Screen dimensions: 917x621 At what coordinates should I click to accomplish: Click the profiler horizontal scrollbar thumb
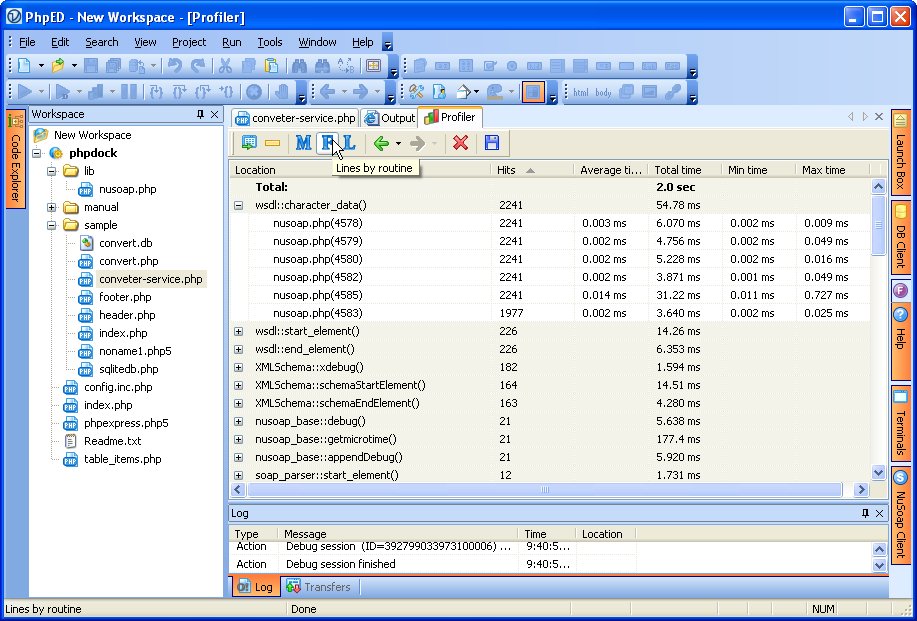coord(544,489)
